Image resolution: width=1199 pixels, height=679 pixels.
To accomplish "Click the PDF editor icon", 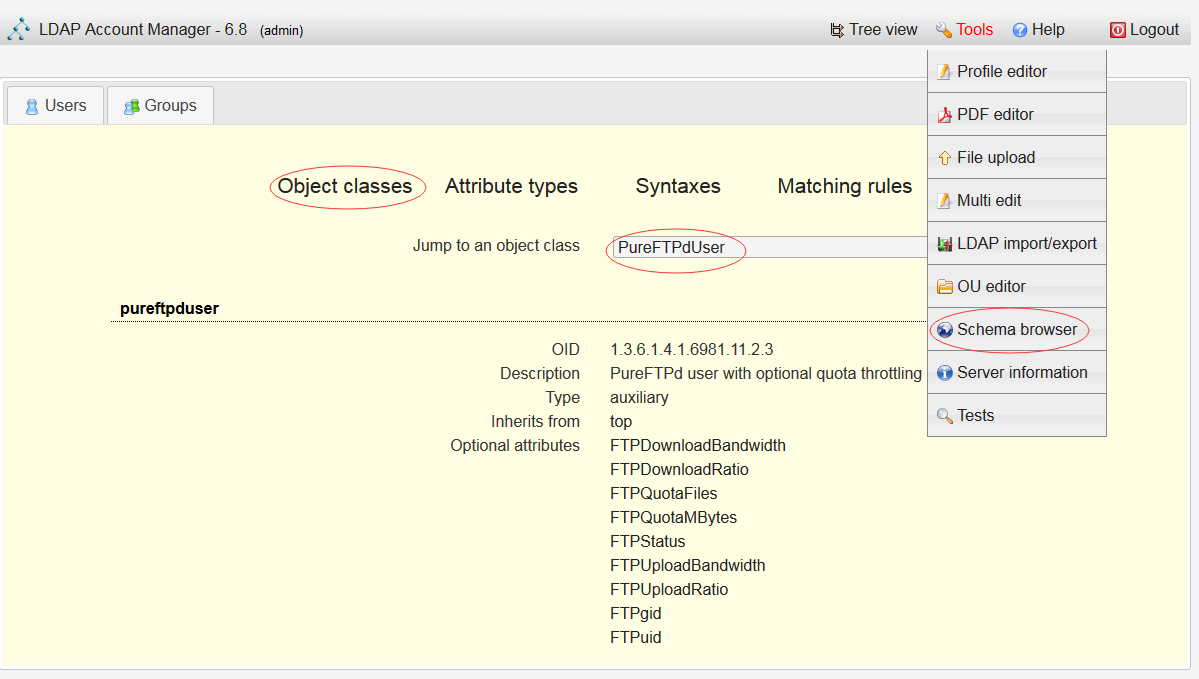I will [x=944, y=115].
